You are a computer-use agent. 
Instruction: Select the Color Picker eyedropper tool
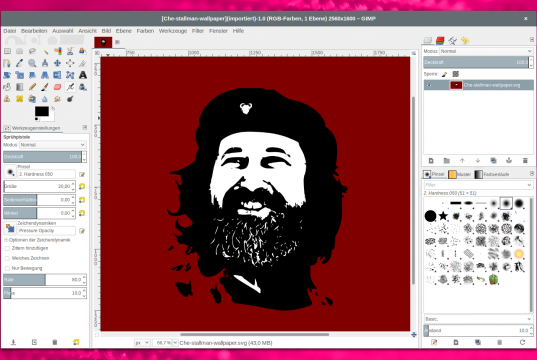(x=20, y=63)
